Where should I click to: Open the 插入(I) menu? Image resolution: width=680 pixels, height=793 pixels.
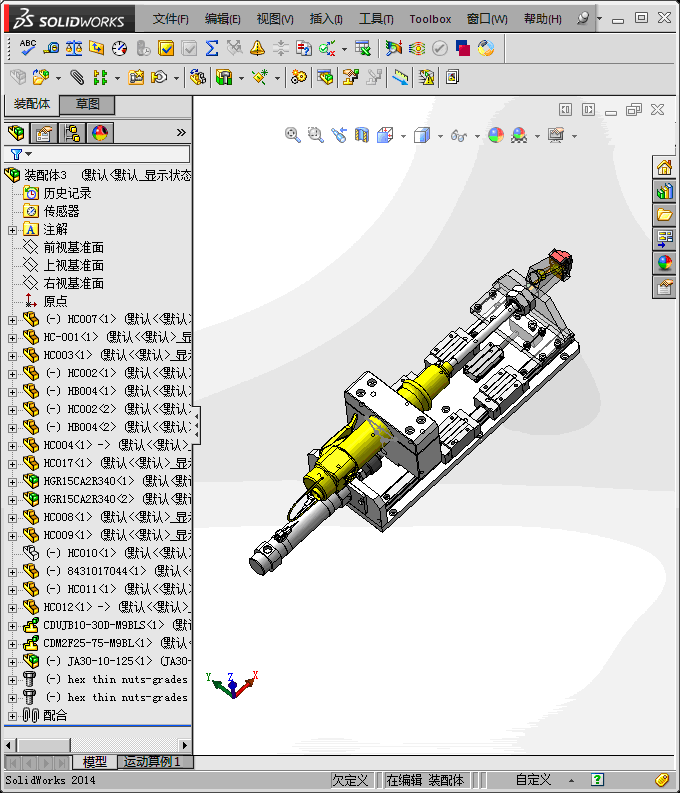326,19
